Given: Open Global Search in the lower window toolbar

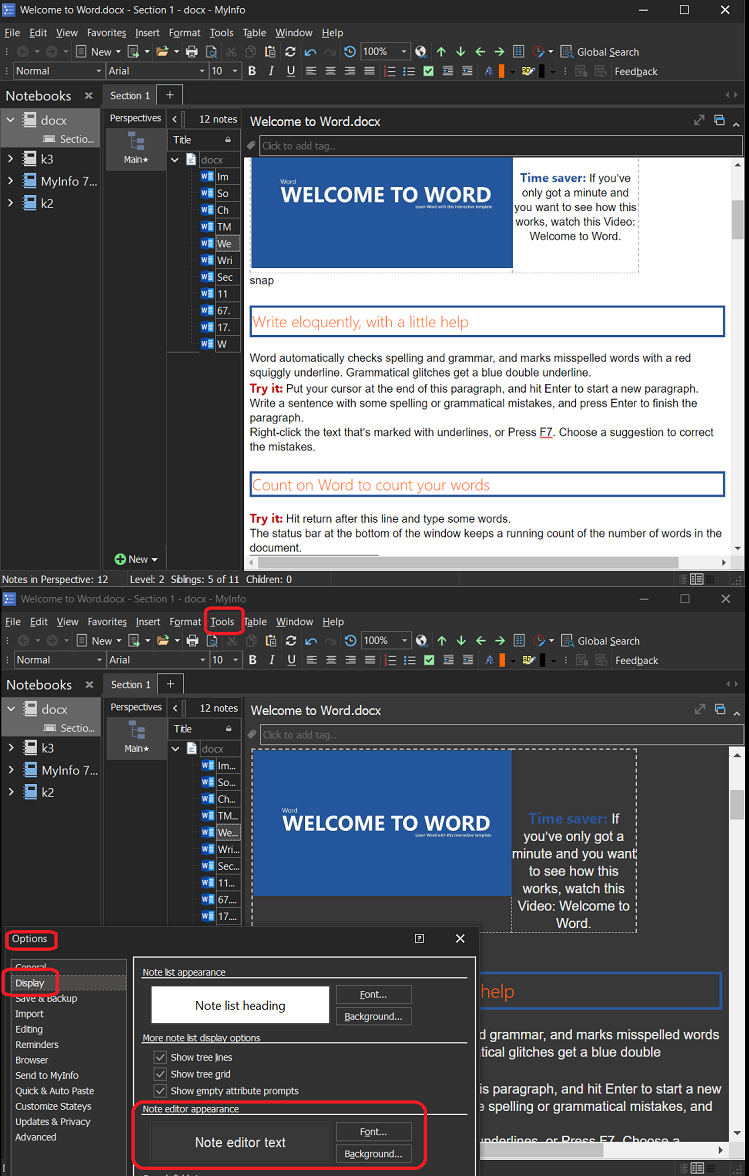Looking at the screenshot, I should [x=600, y=641].
